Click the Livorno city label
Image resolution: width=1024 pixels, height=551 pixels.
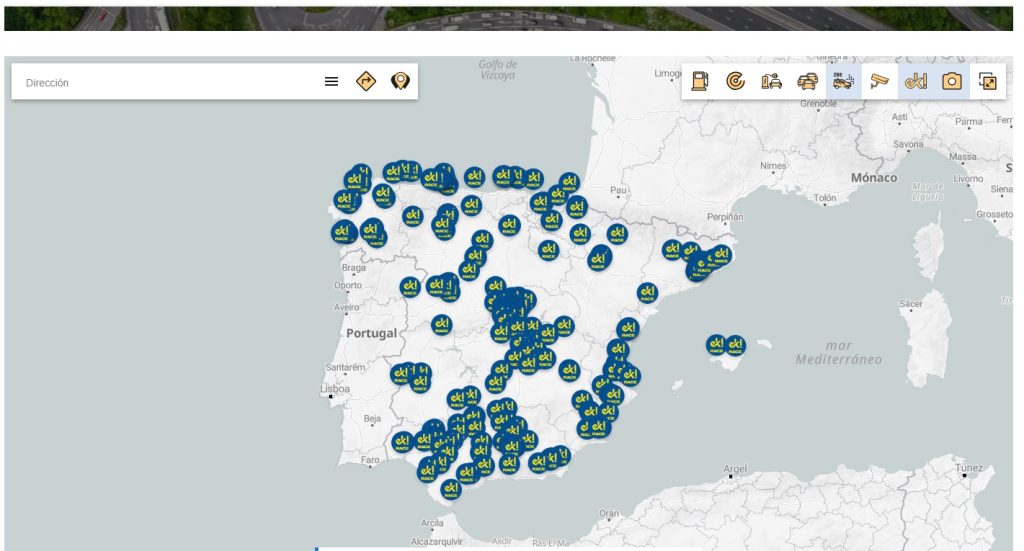coord(968,178)
